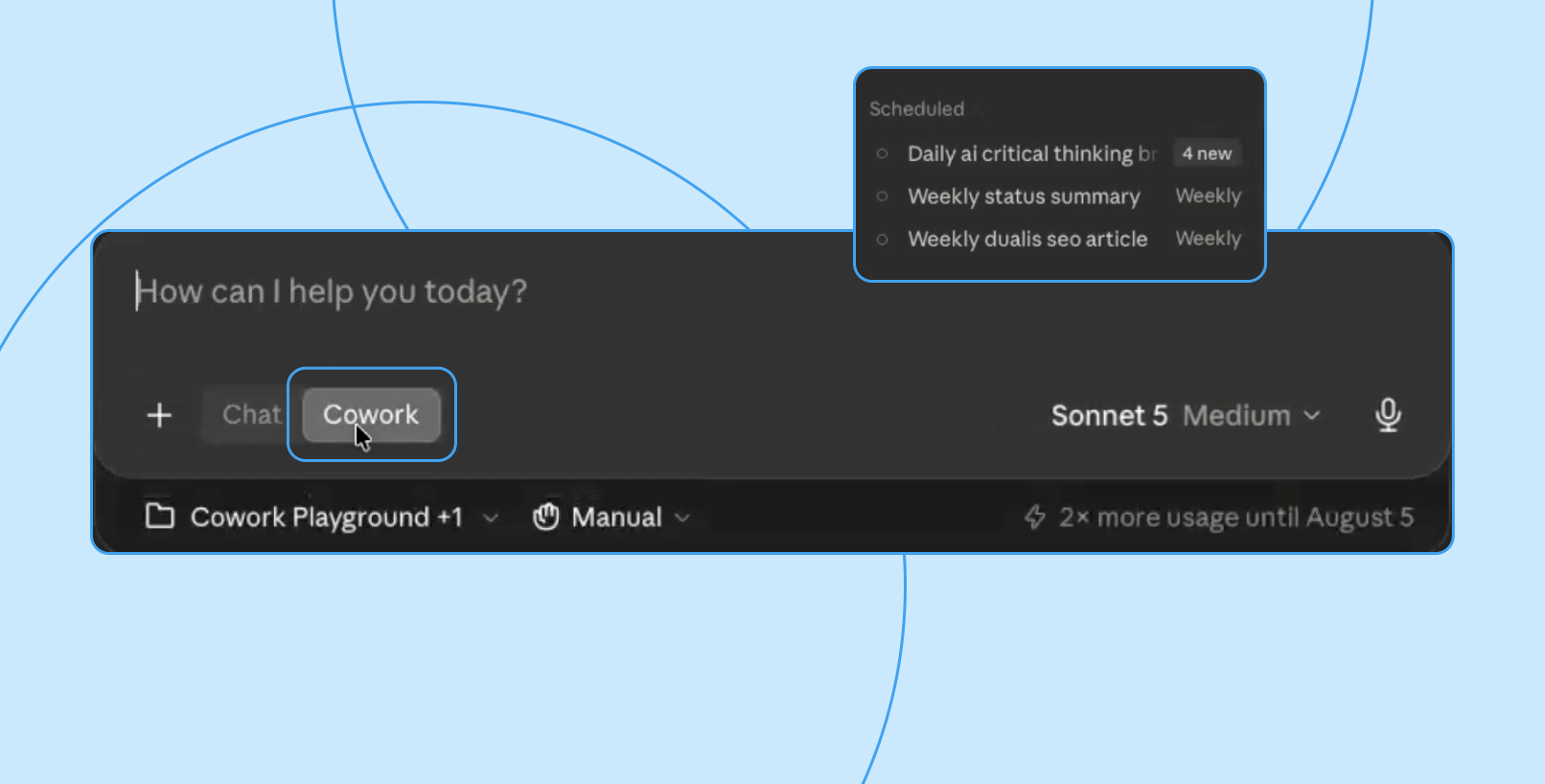Switch to the Chat tab
This screenshot has height=784, width=1545.
[251, 415]
